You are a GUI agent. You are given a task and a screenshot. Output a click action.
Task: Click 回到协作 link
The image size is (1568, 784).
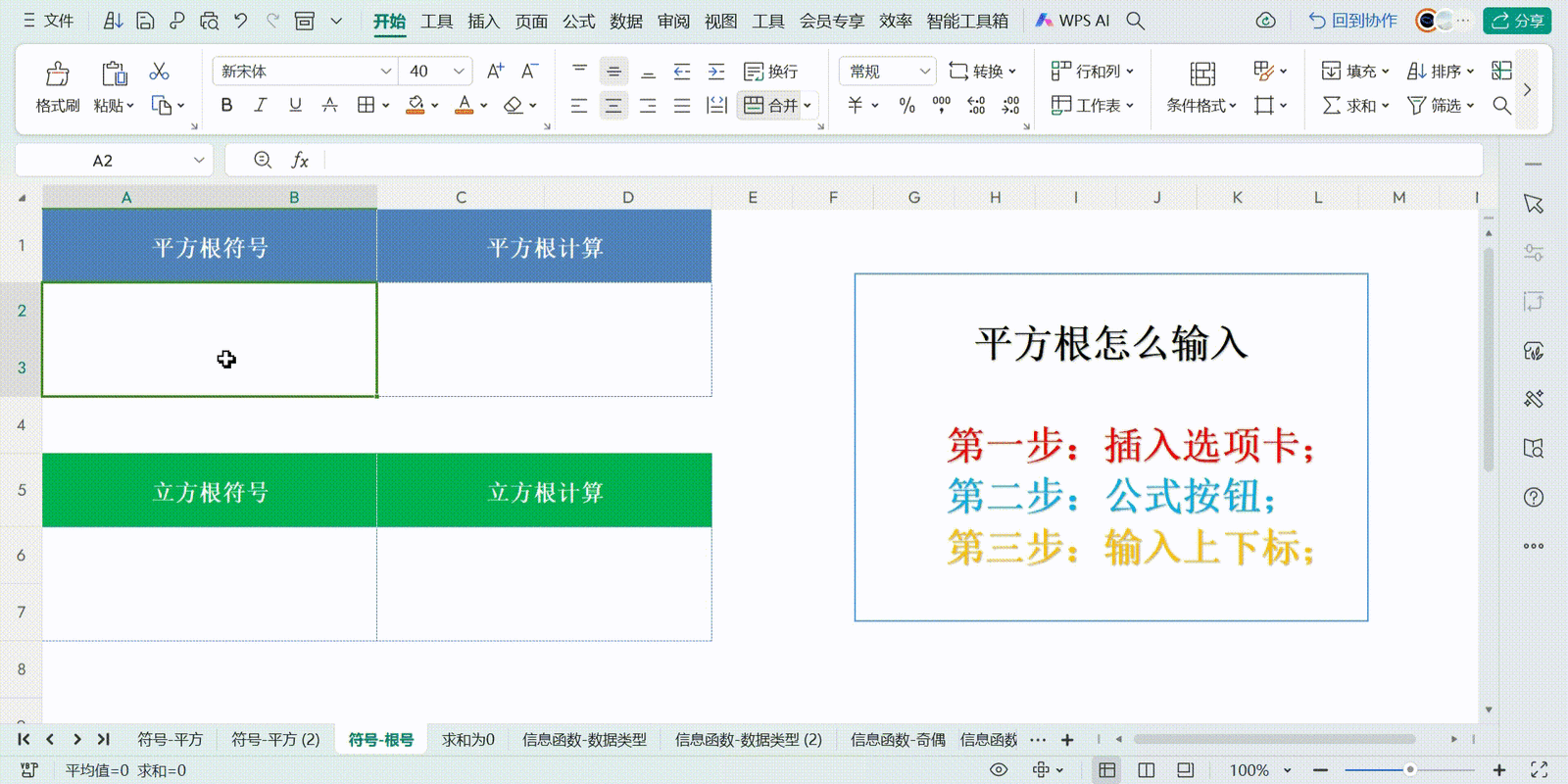pos(1353,21)
